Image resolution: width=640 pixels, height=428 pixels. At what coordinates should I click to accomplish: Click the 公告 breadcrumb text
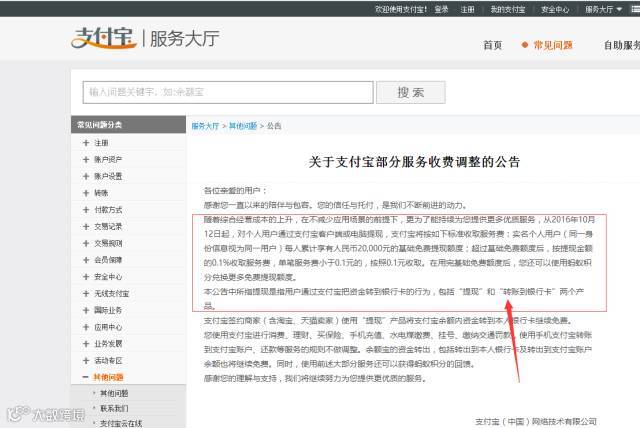[x=274, y=126]
